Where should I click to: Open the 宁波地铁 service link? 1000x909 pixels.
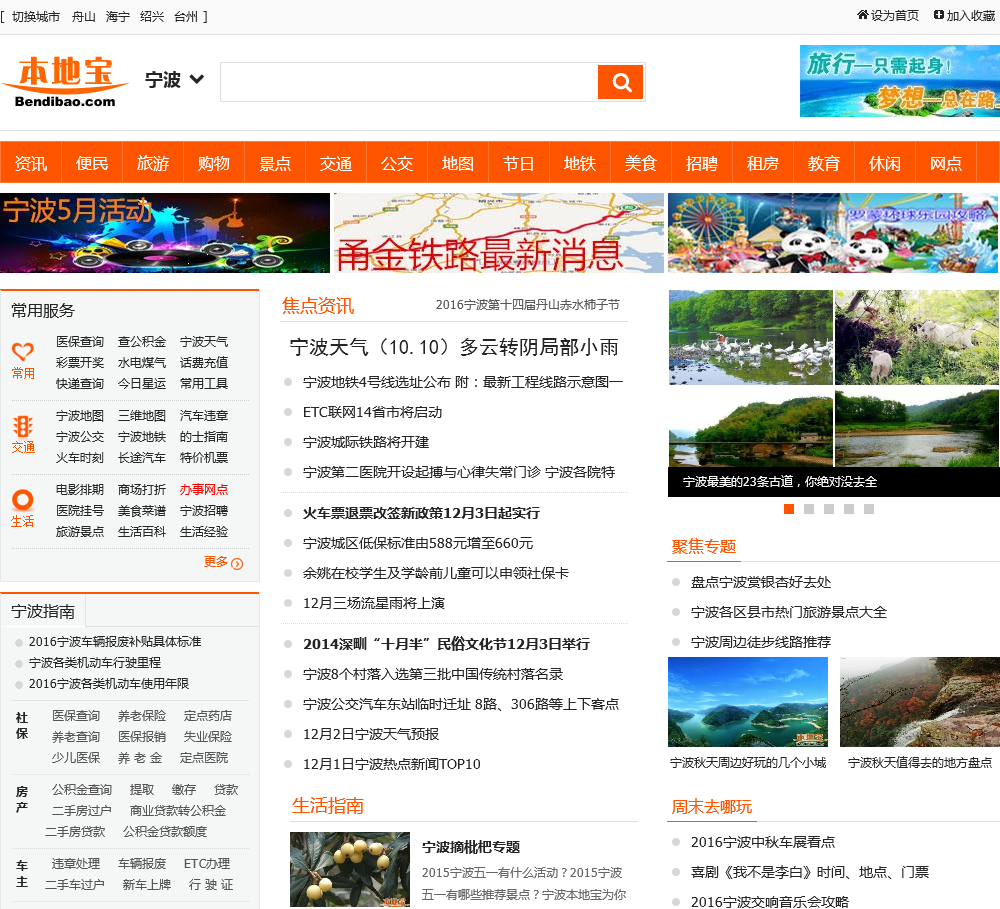click(x=142, y=437)
